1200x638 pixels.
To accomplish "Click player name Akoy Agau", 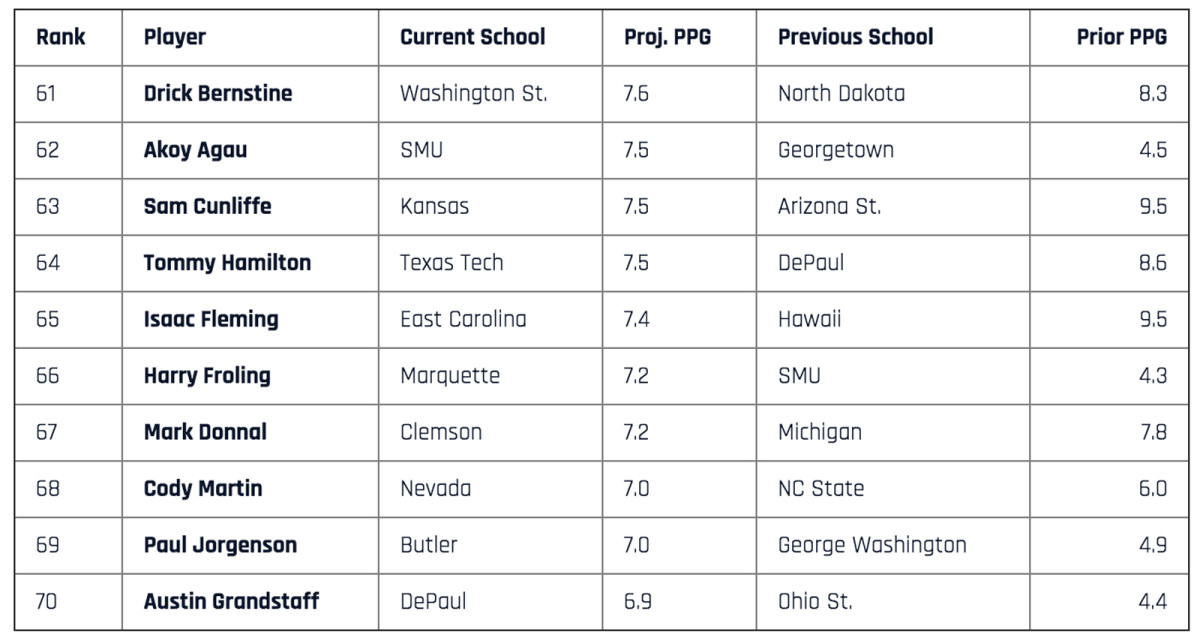I will (195, 150).
